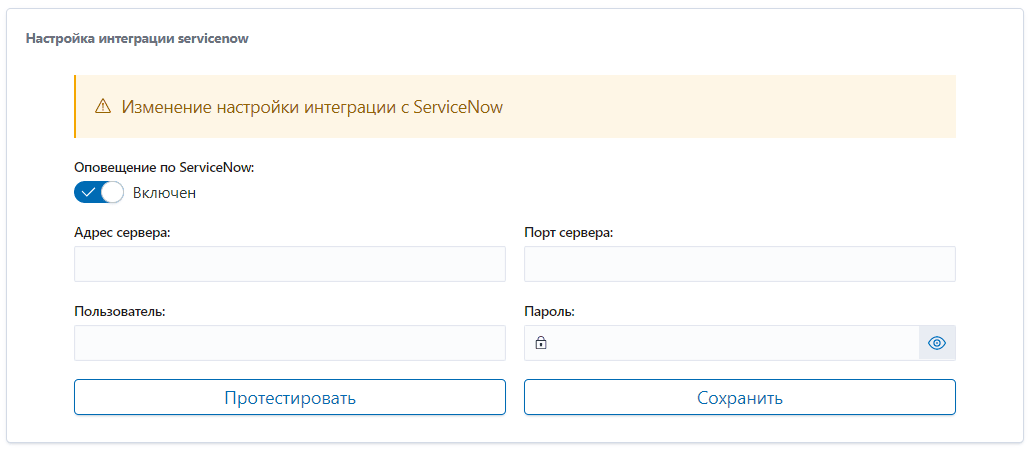Click the Пользователь label
This screenshot has width=1032, height=458.
120,311
